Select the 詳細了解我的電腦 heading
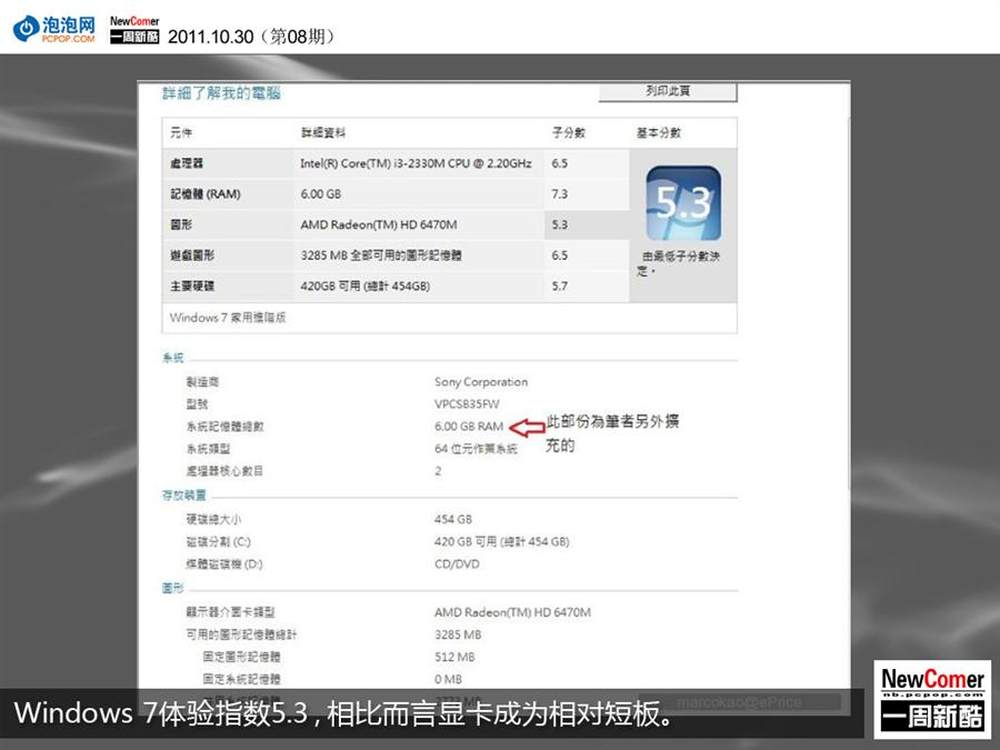1000x750 pixels. click(221, 93)
